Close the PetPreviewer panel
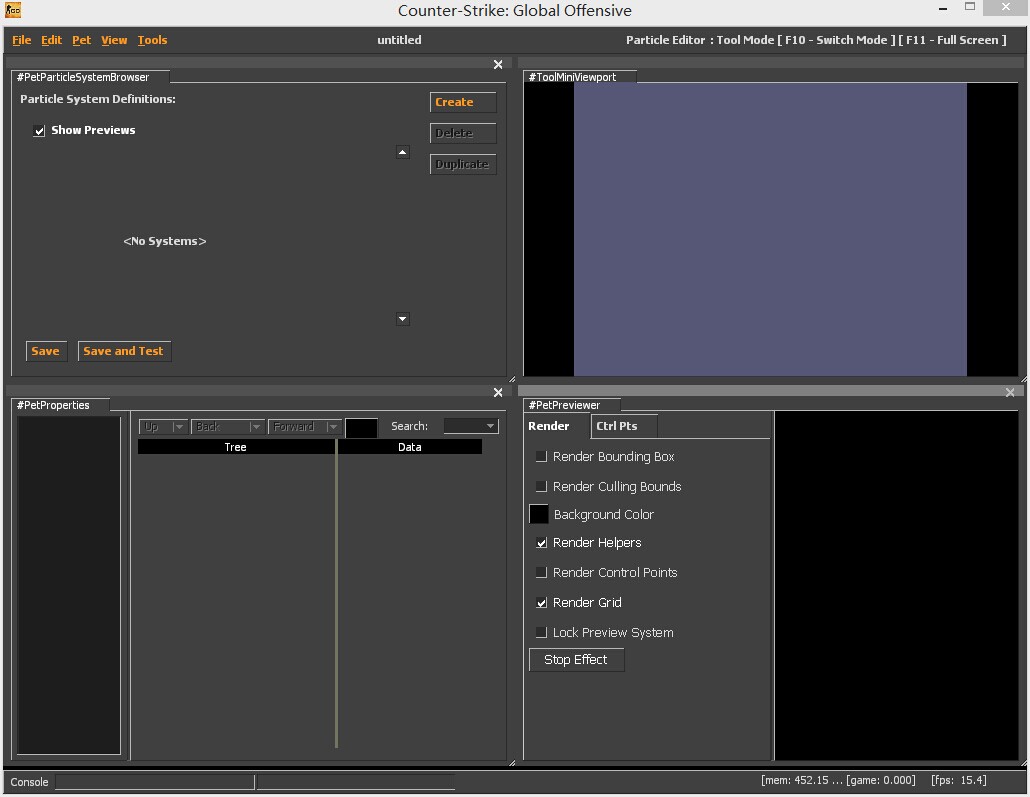Screen dimensions: 1030x797 [x=1010, y=392]
